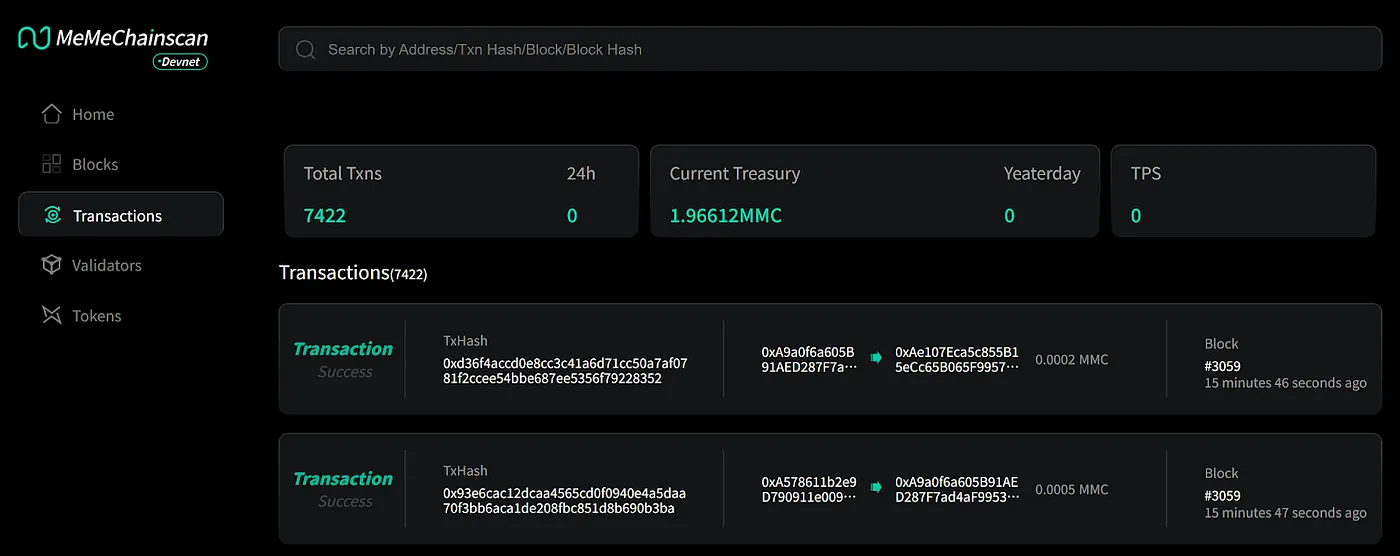Open TxHash starting with 0xd36f4accd0e8

565,371
